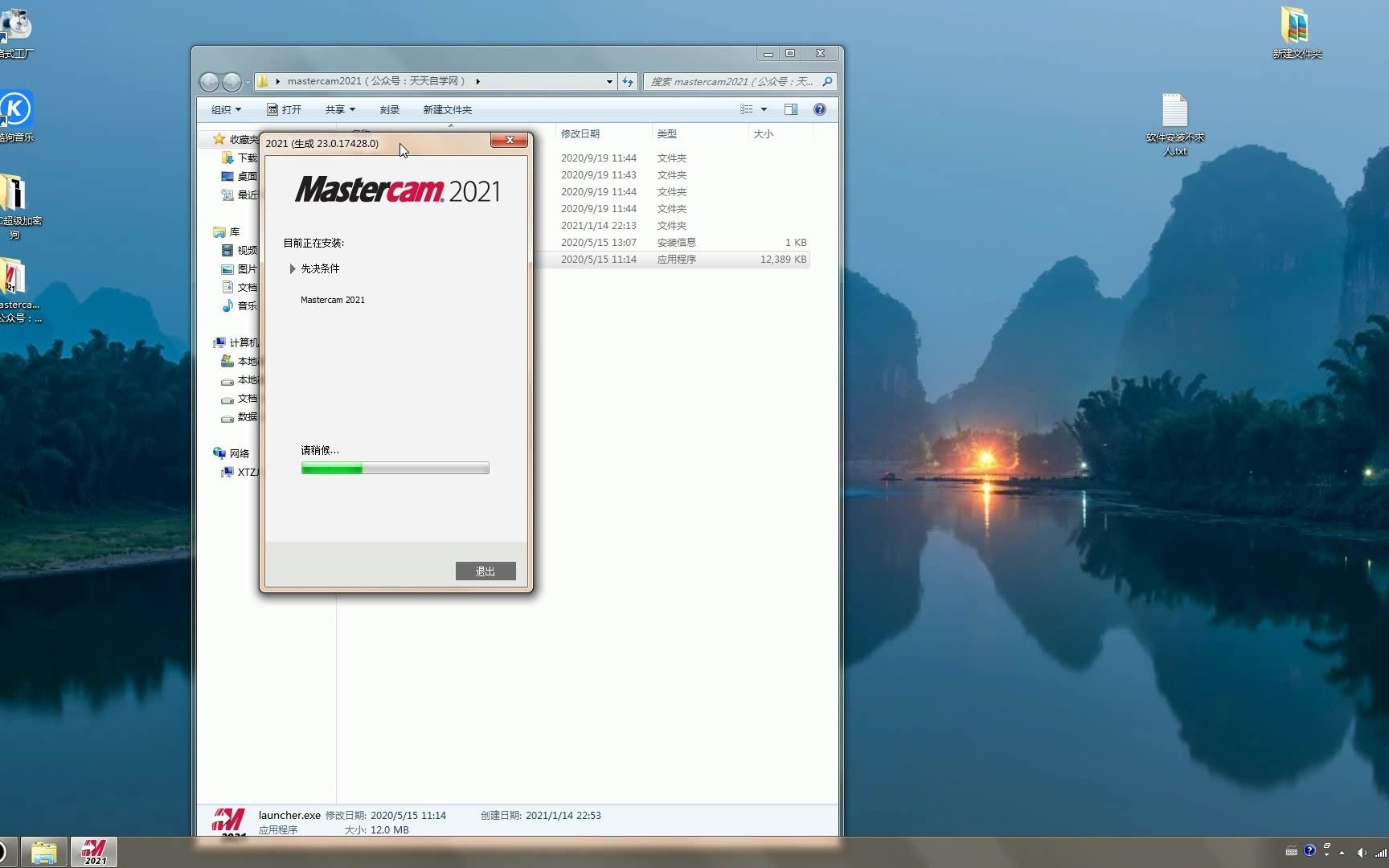Click the help tray icon
This screenshot has height=868, width=1389.
[x=1309, y=850]
